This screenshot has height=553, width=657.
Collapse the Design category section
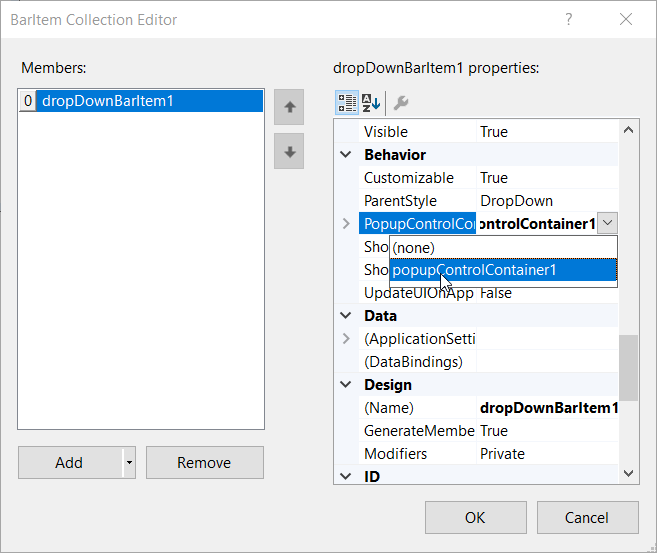346,385
